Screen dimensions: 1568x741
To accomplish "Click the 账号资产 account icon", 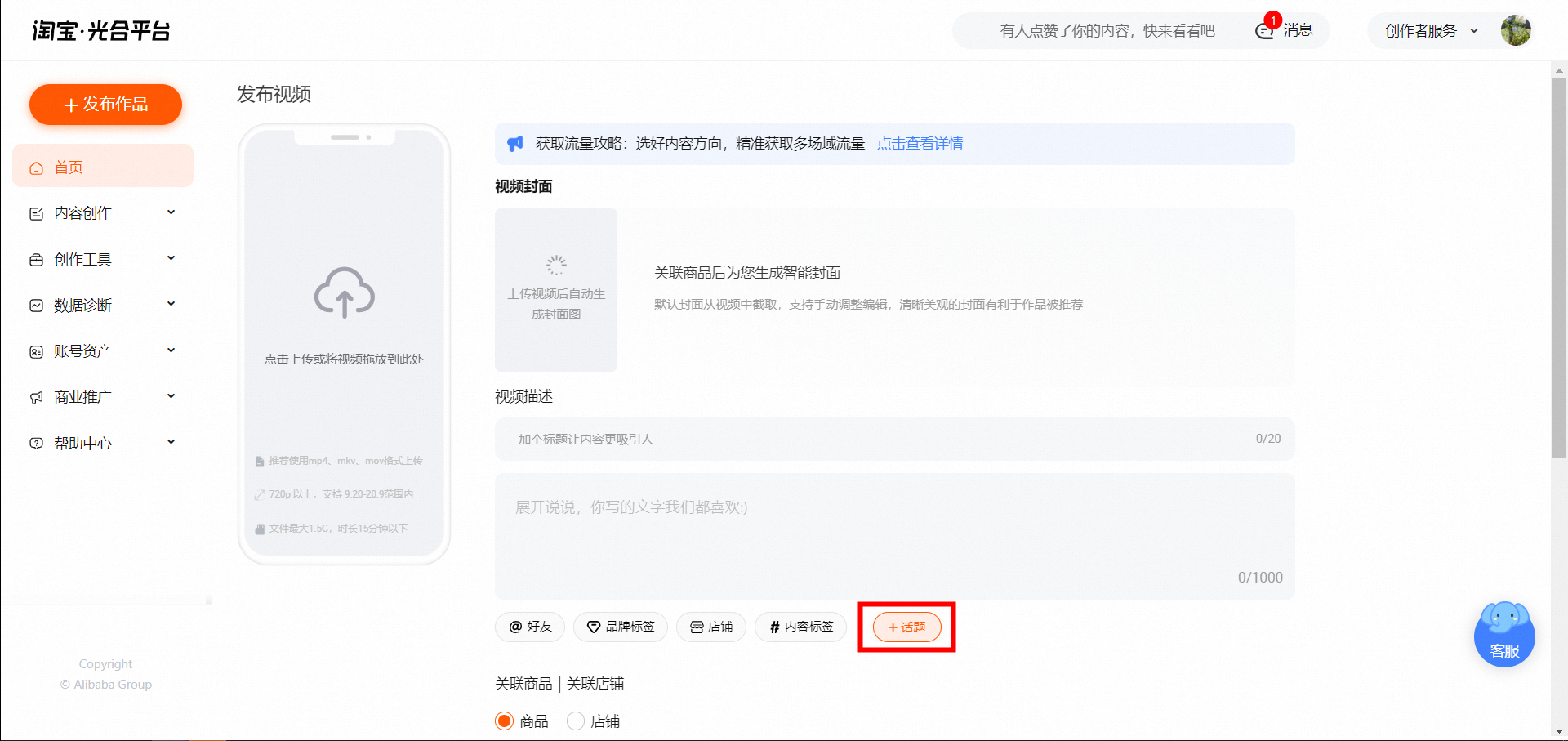I will pyautogui.click(x=36, y=351).
